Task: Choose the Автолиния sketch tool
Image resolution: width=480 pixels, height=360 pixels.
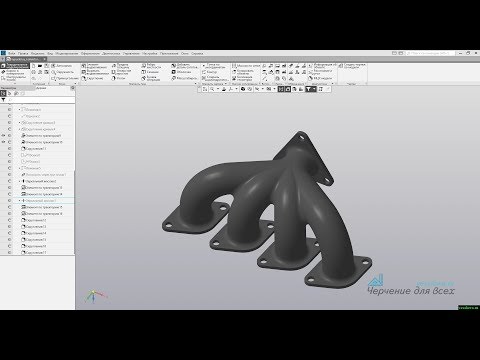Action: (62, 66)
